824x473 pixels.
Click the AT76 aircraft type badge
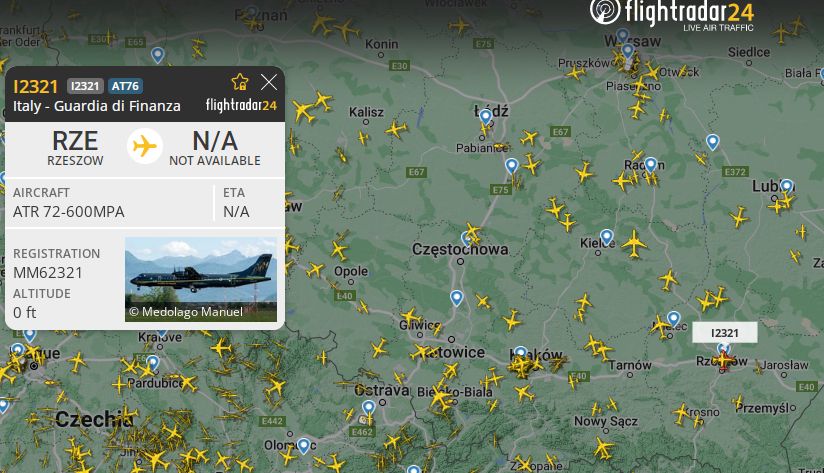(125, 86)
